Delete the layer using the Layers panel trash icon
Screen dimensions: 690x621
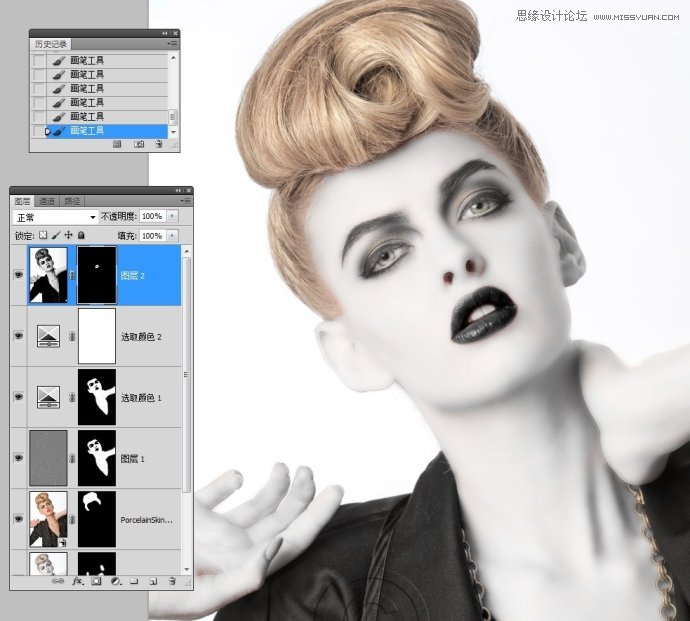pyautogui.click(x=171, y=581)
